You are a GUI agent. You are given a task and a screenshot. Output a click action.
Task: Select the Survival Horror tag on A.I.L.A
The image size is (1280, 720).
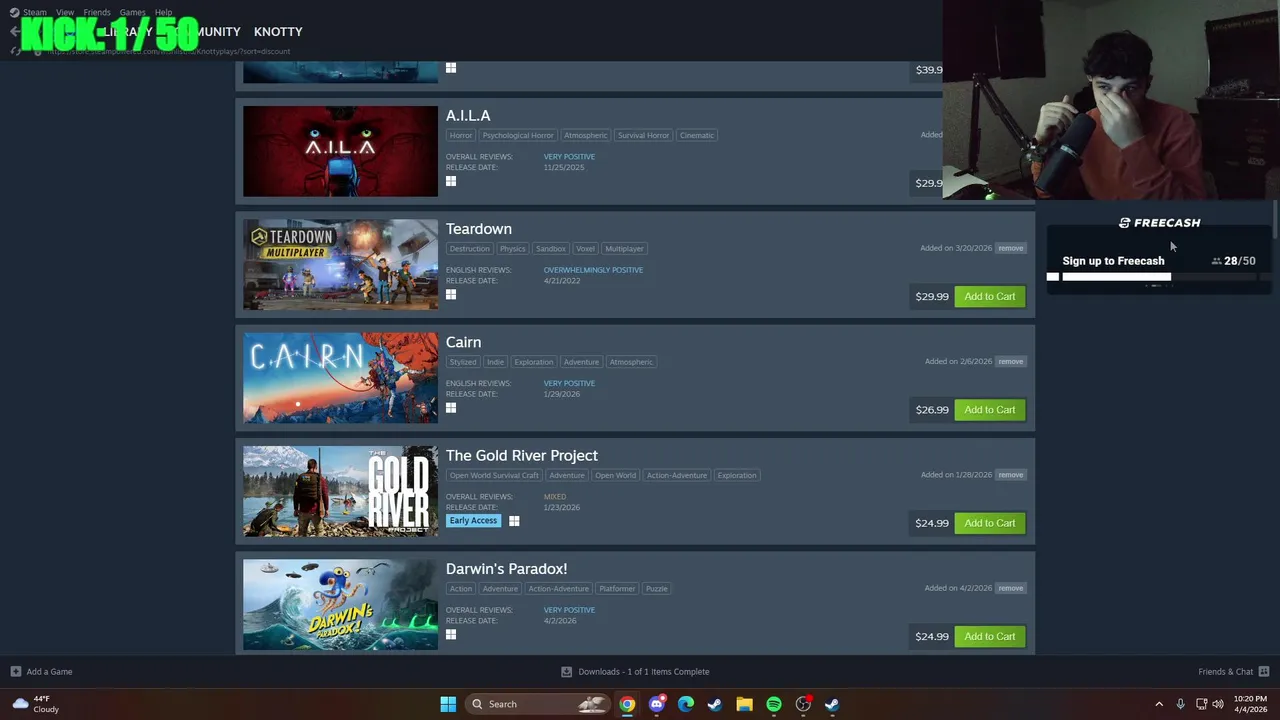(x=643, y=135)
